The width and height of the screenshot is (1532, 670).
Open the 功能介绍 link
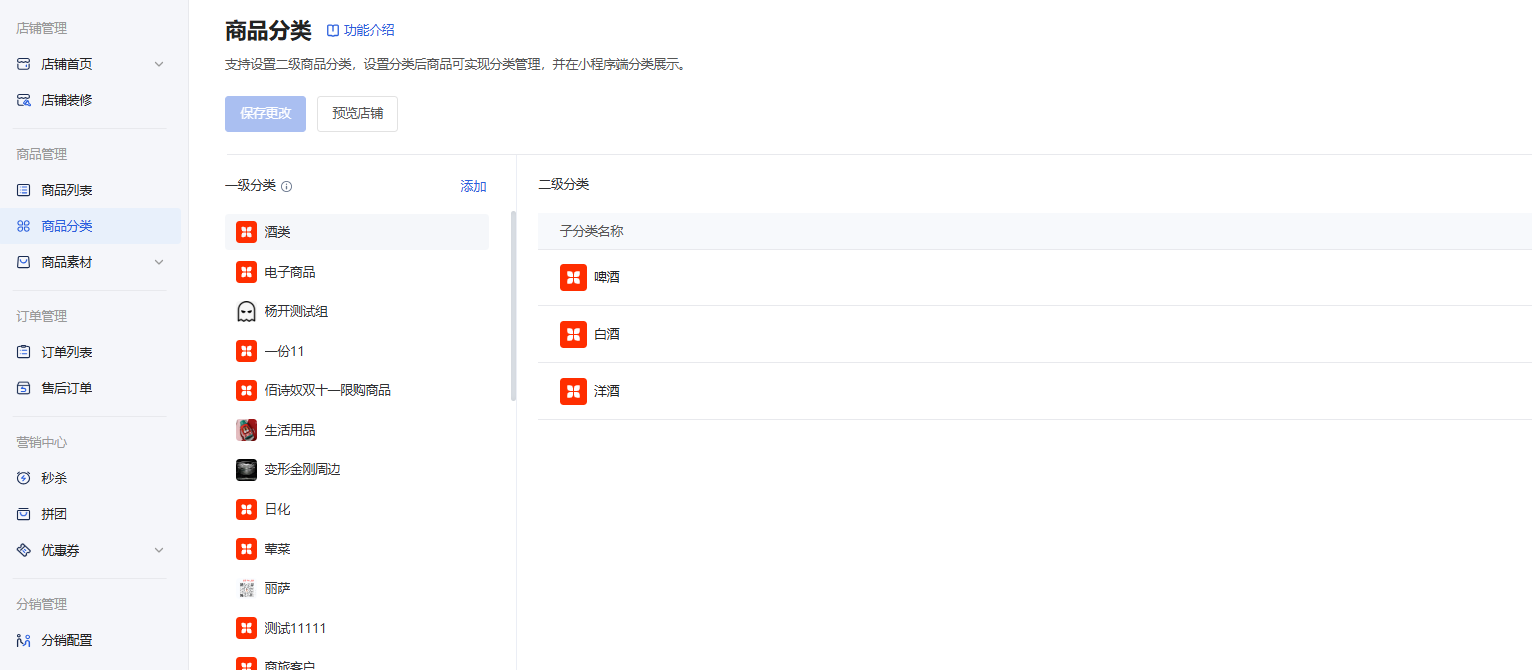pos(361,31)
